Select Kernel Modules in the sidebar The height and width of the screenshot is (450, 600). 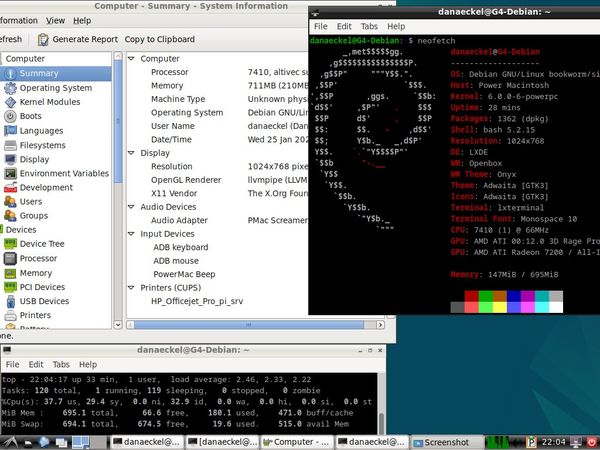pos(49,102)
